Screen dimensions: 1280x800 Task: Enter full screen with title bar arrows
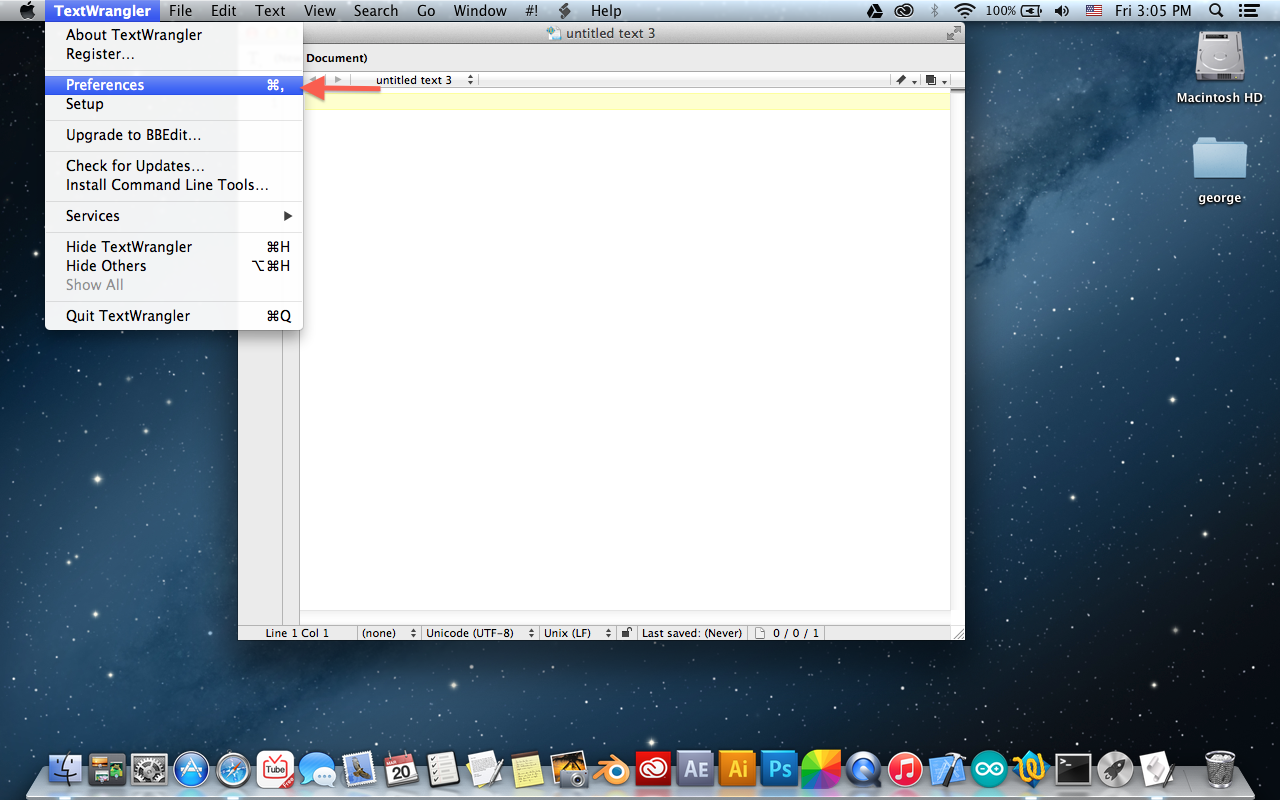[953, 33]
